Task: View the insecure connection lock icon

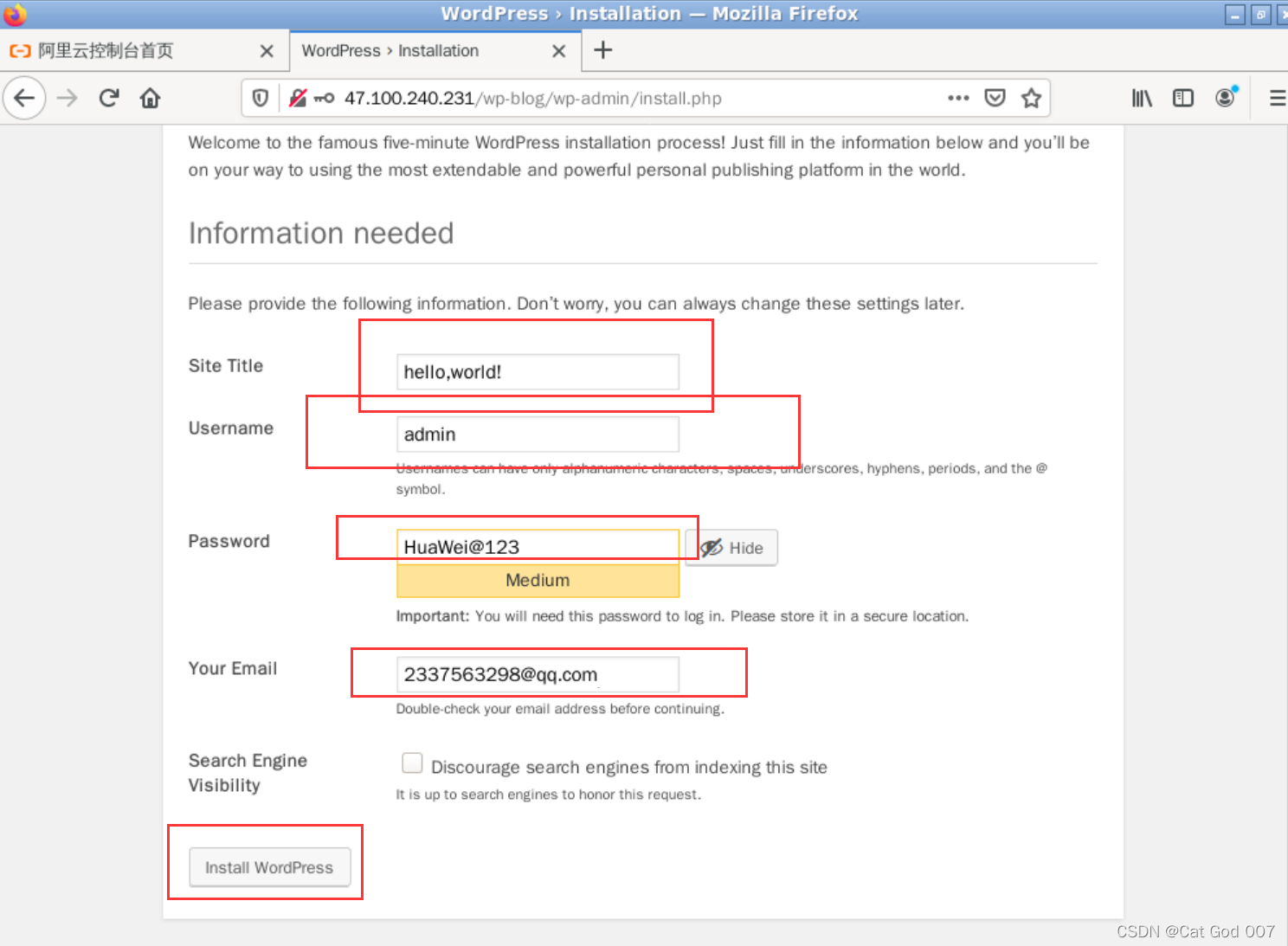Action: (x=298, y=98)
